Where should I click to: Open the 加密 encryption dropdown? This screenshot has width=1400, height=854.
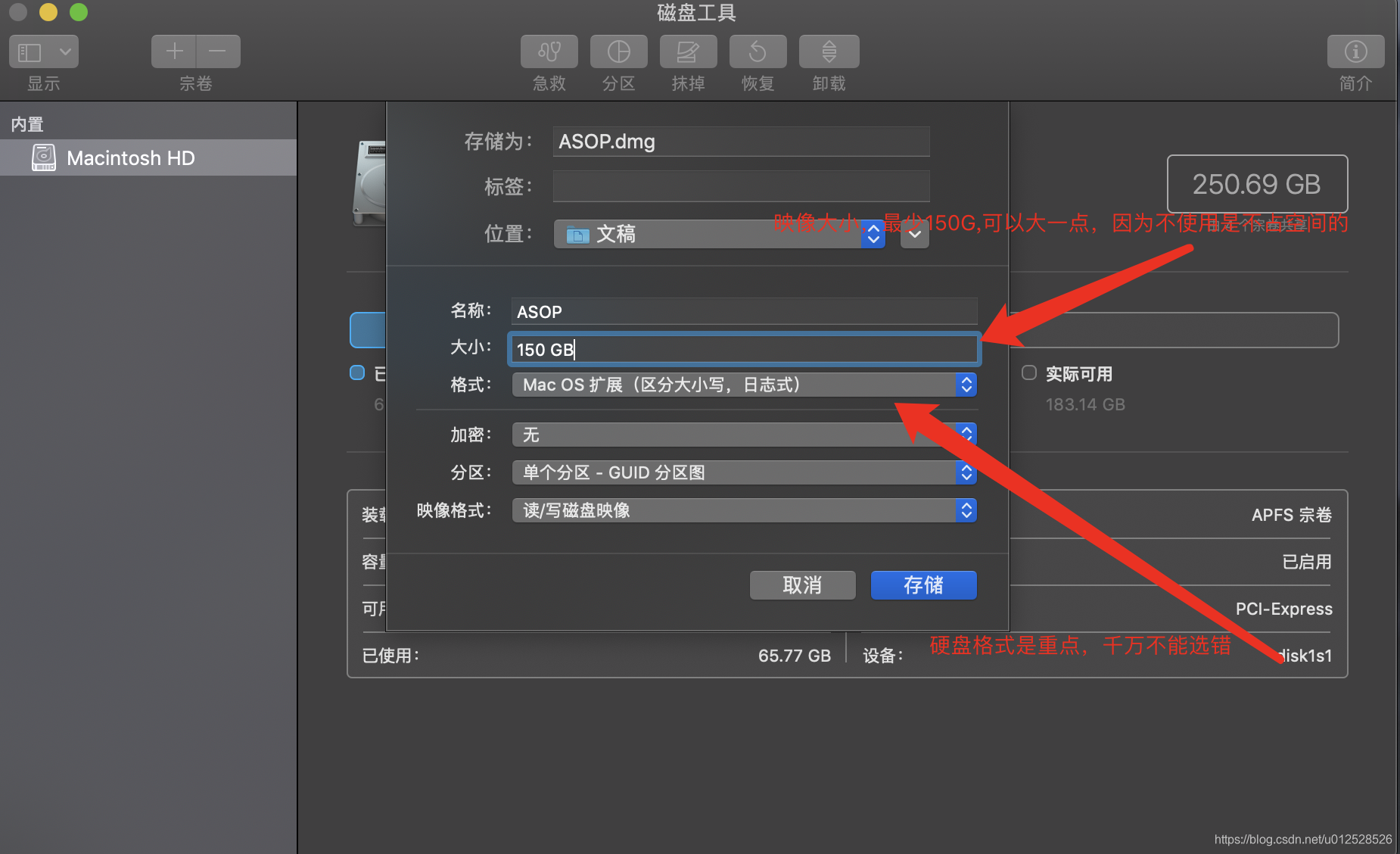click(x=745, y=435)
